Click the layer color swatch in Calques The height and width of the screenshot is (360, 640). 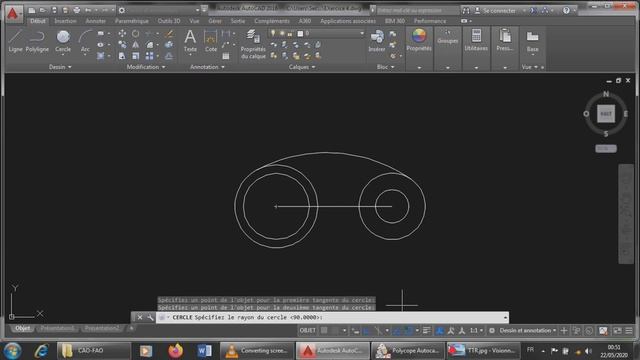[x=300, y=33]
